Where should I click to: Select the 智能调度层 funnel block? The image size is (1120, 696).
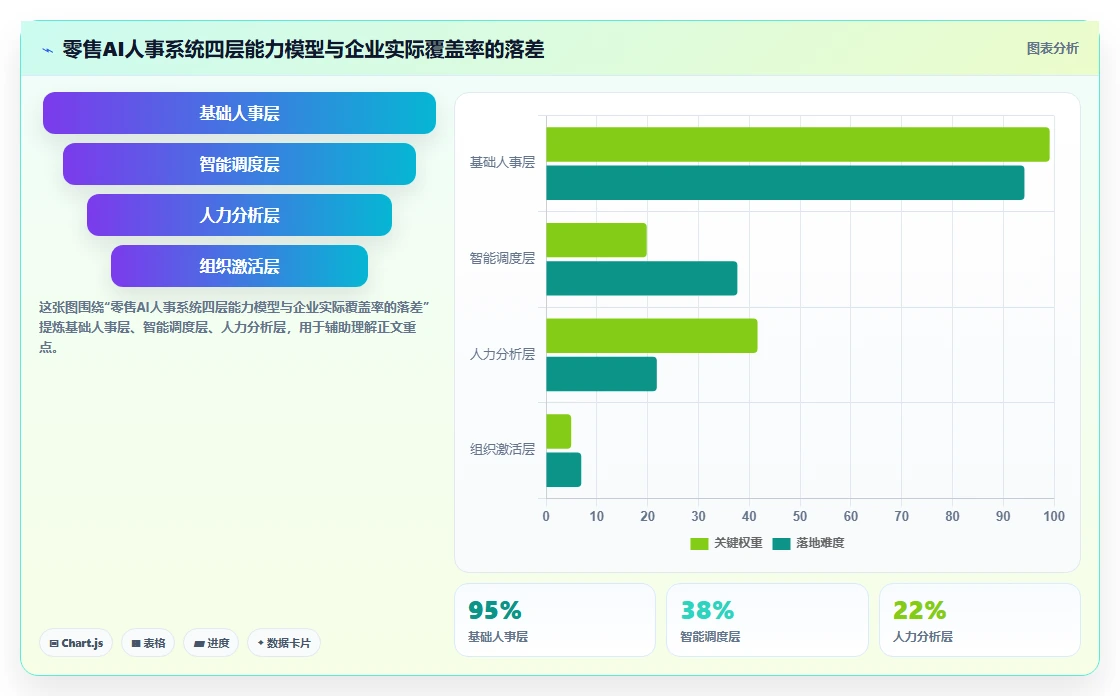pyautogui.click(x=239, y=164)
